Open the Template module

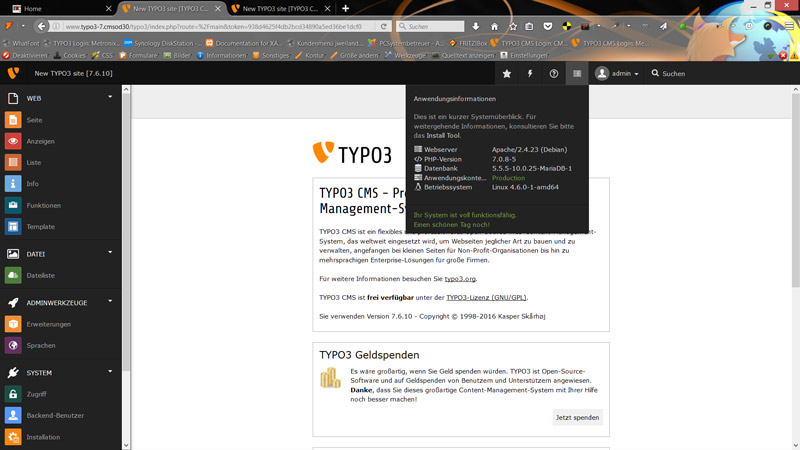coord(40,227)
